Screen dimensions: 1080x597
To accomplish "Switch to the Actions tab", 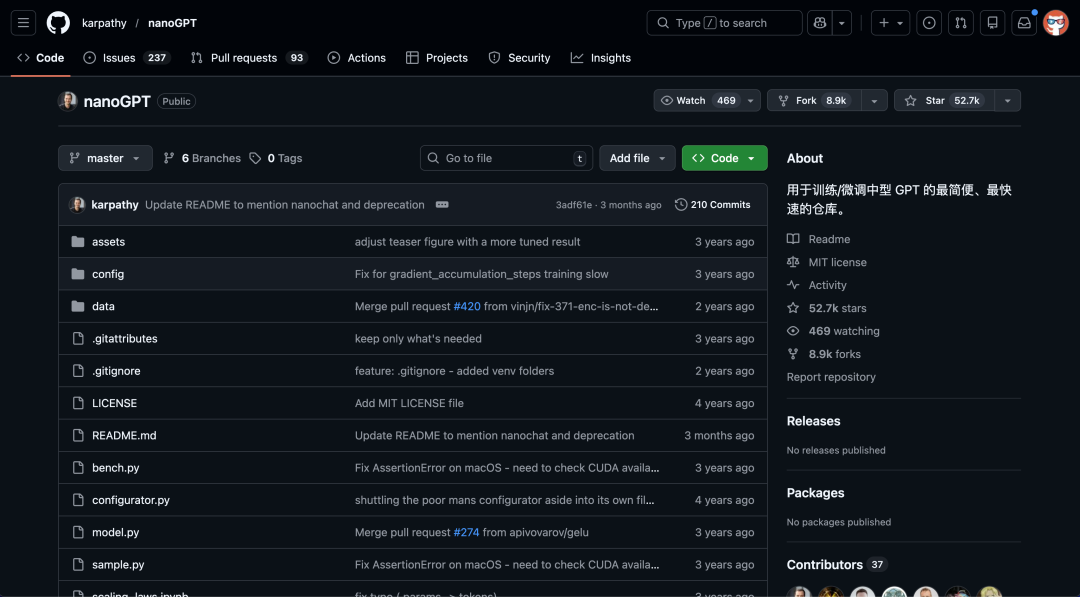I will point(356,58).
